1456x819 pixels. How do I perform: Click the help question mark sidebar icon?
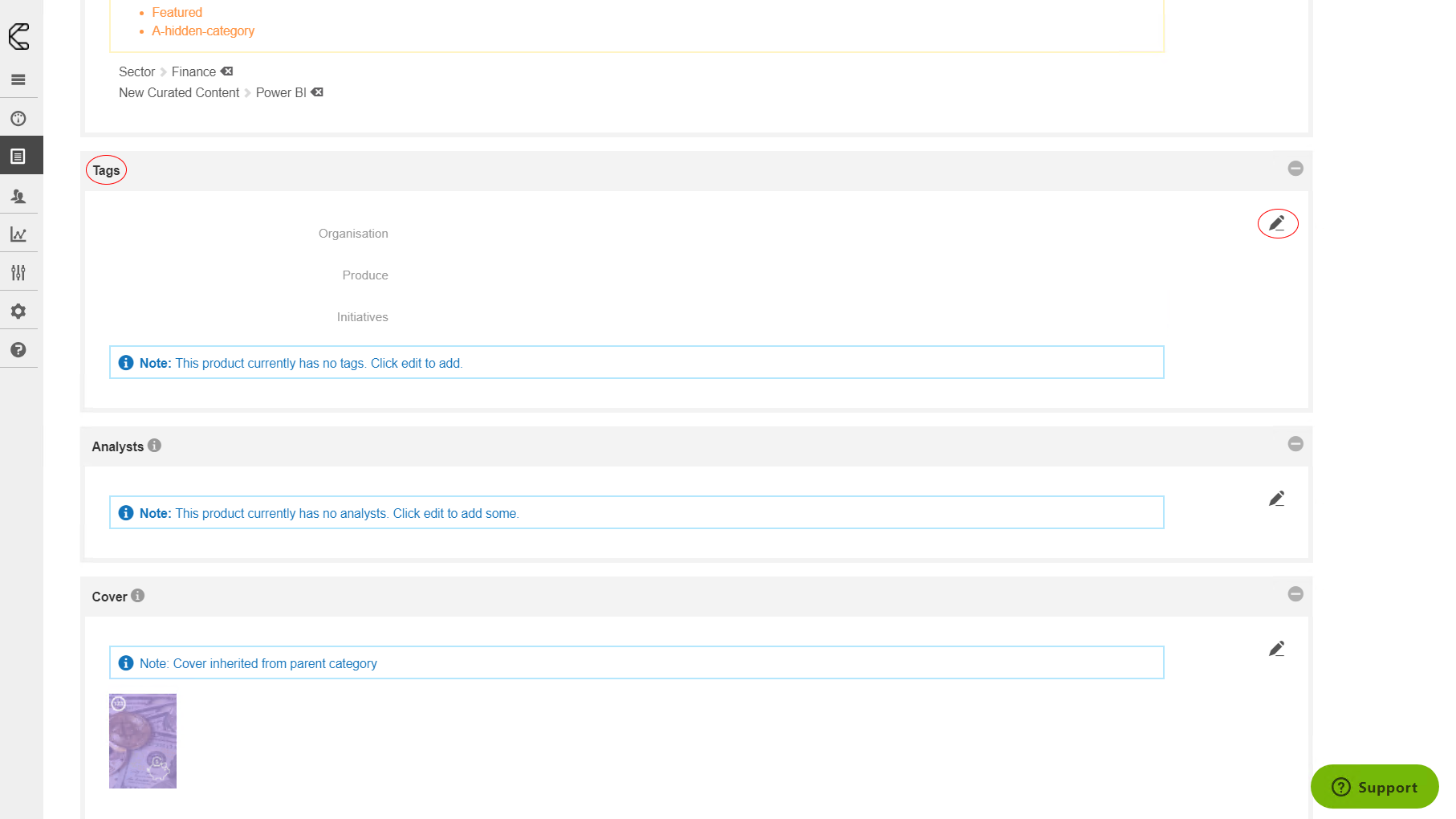pos(18,350)
